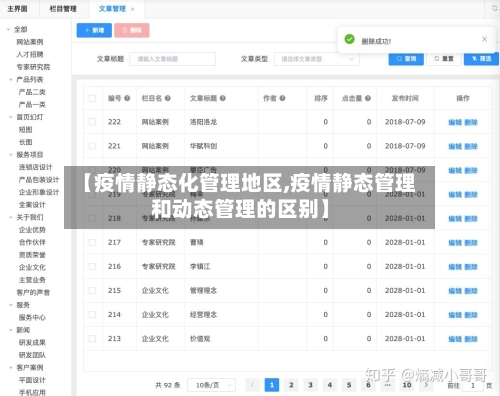Select 连锁店设计 in the sidebar
This screenshot has width=500, height=396.
(35, 167)
